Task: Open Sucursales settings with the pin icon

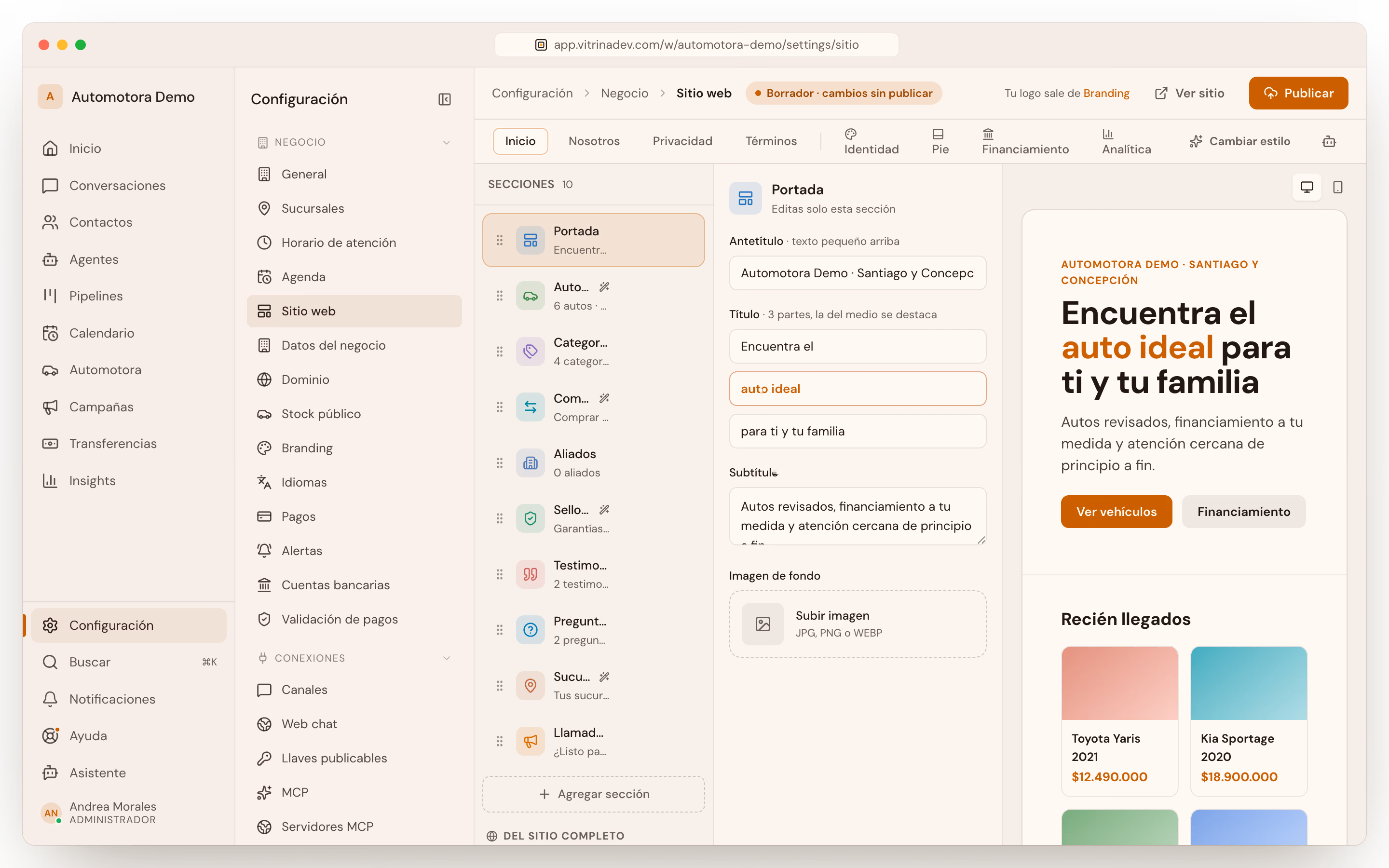Action: tap(354, 208)
